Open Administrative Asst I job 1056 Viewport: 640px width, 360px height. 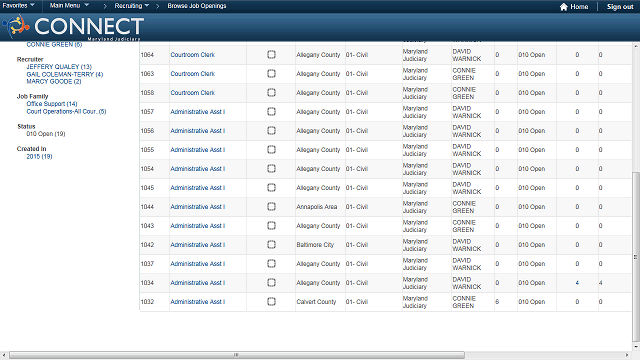(198, 131)
